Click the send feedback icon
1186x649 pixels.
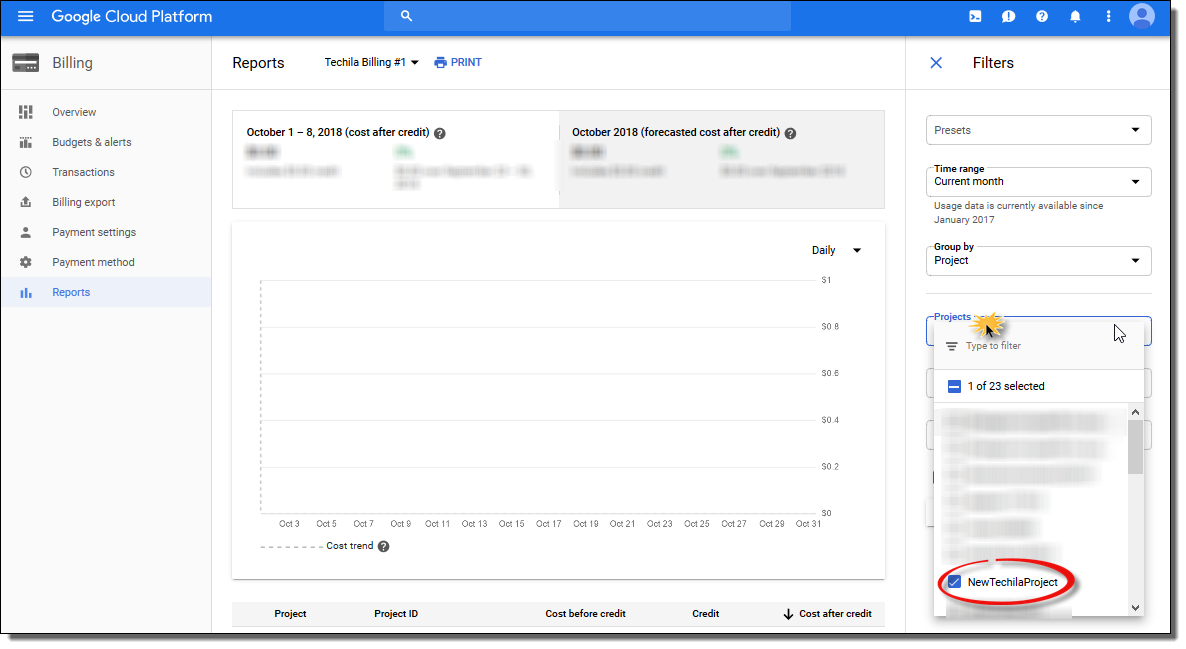click(x=1009, y=17)
